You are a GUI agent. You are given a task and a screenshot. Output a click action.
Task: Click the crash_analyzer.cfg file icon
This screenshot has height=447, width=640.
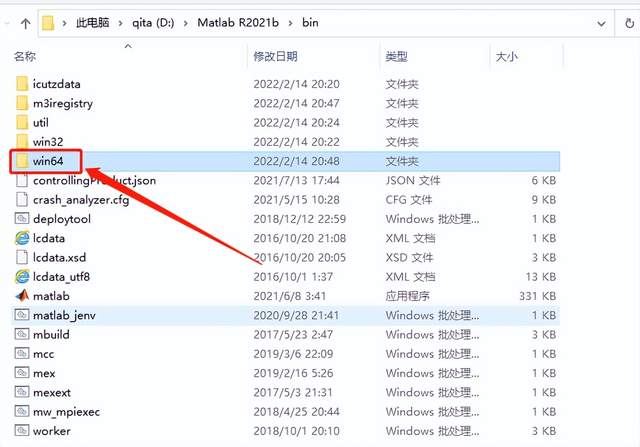pos(22,200)
